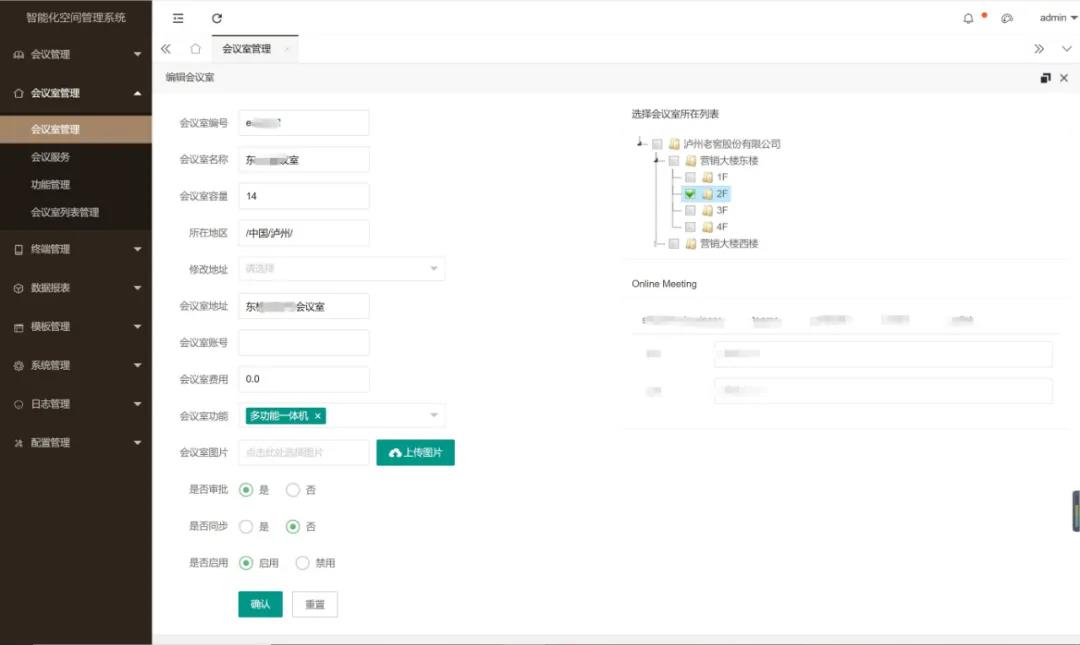Image resolution: width=1080 pixels, height=645 pixels.
Task: Click the refresh icon in top bar
Action: pos(217,18)
